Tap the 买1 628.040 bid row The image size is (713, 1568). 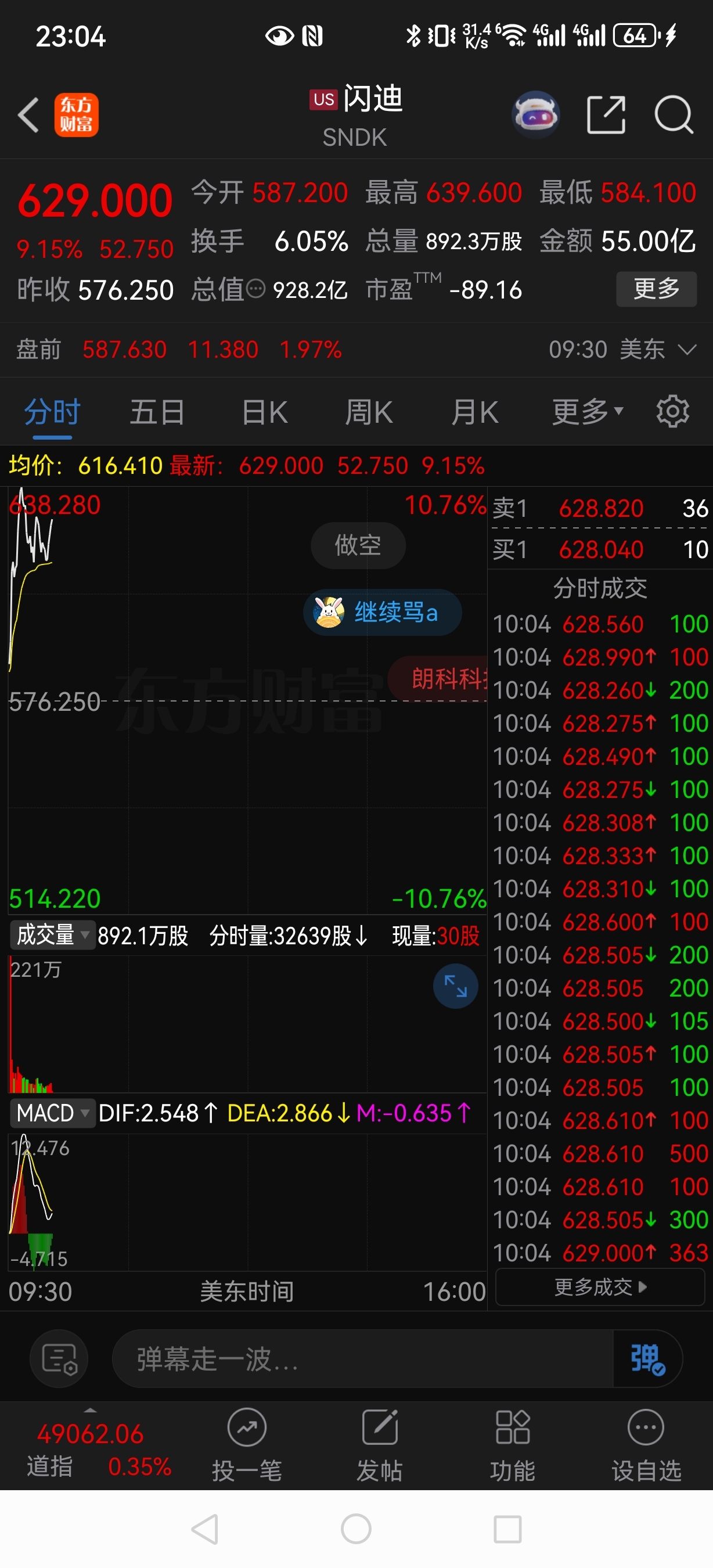point(600,549)
